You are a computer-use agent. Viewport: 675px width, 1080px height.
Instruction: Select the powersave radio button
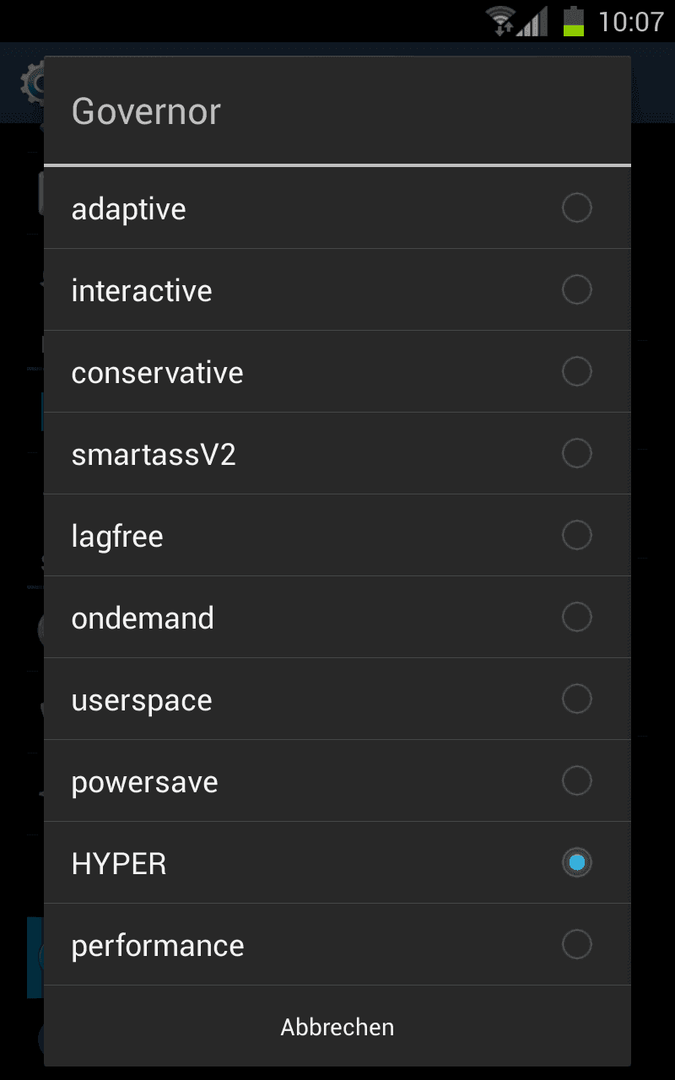click(577, 780)
